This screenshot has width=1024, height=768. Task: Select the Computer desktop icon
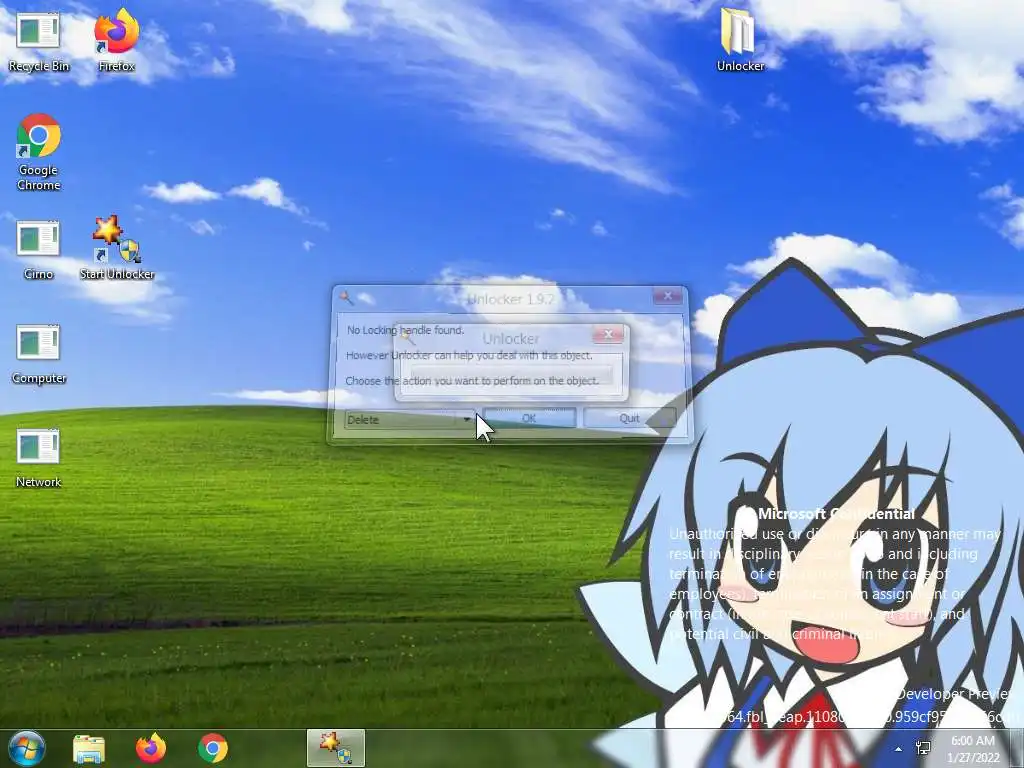(x=39, y=353)
